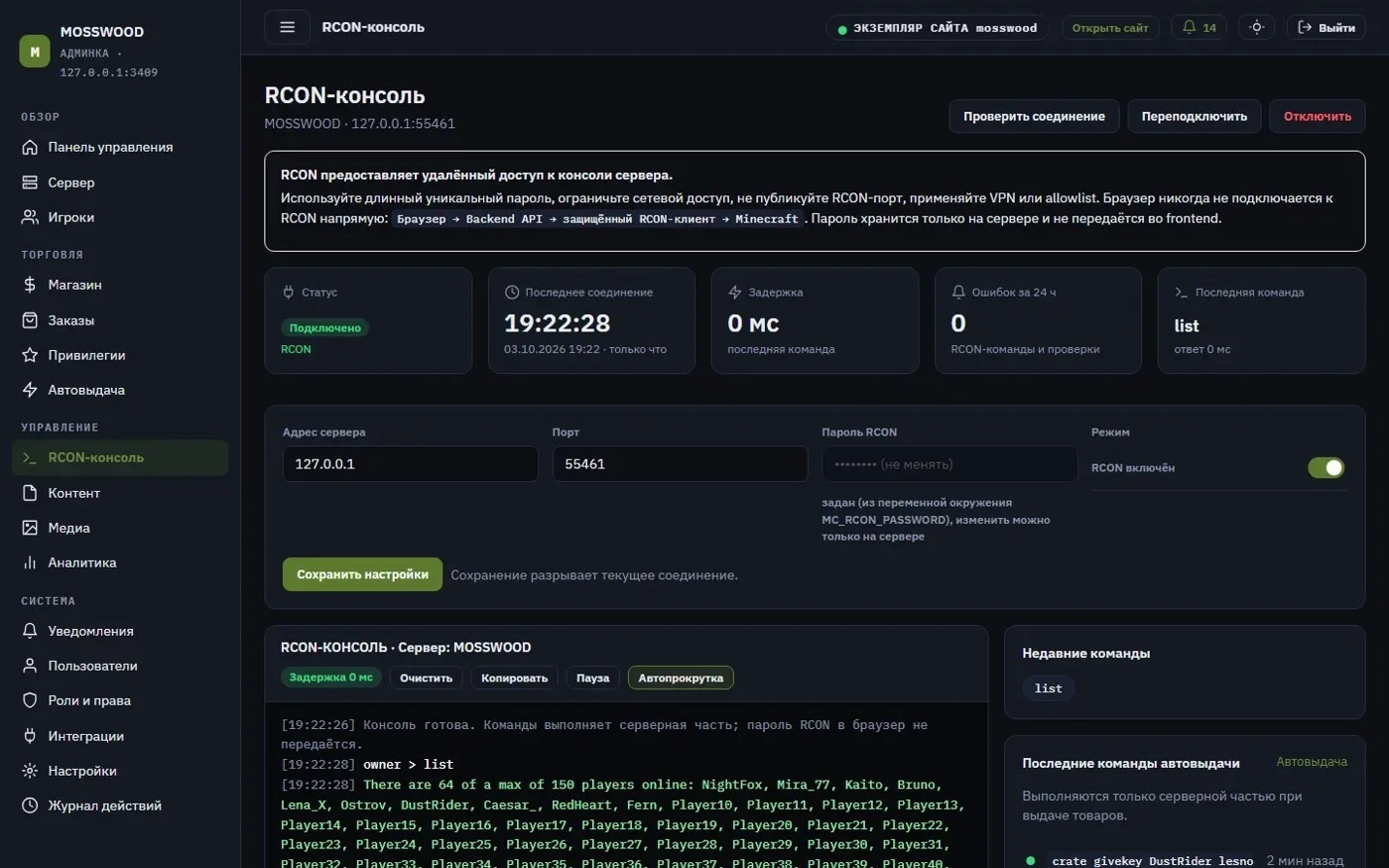Image resolution: width=1389 pixels, height=868 pixels.
Task: Open RCON-консоль in the sidebar
Action: pyautogui.click(x=120, y=457)
